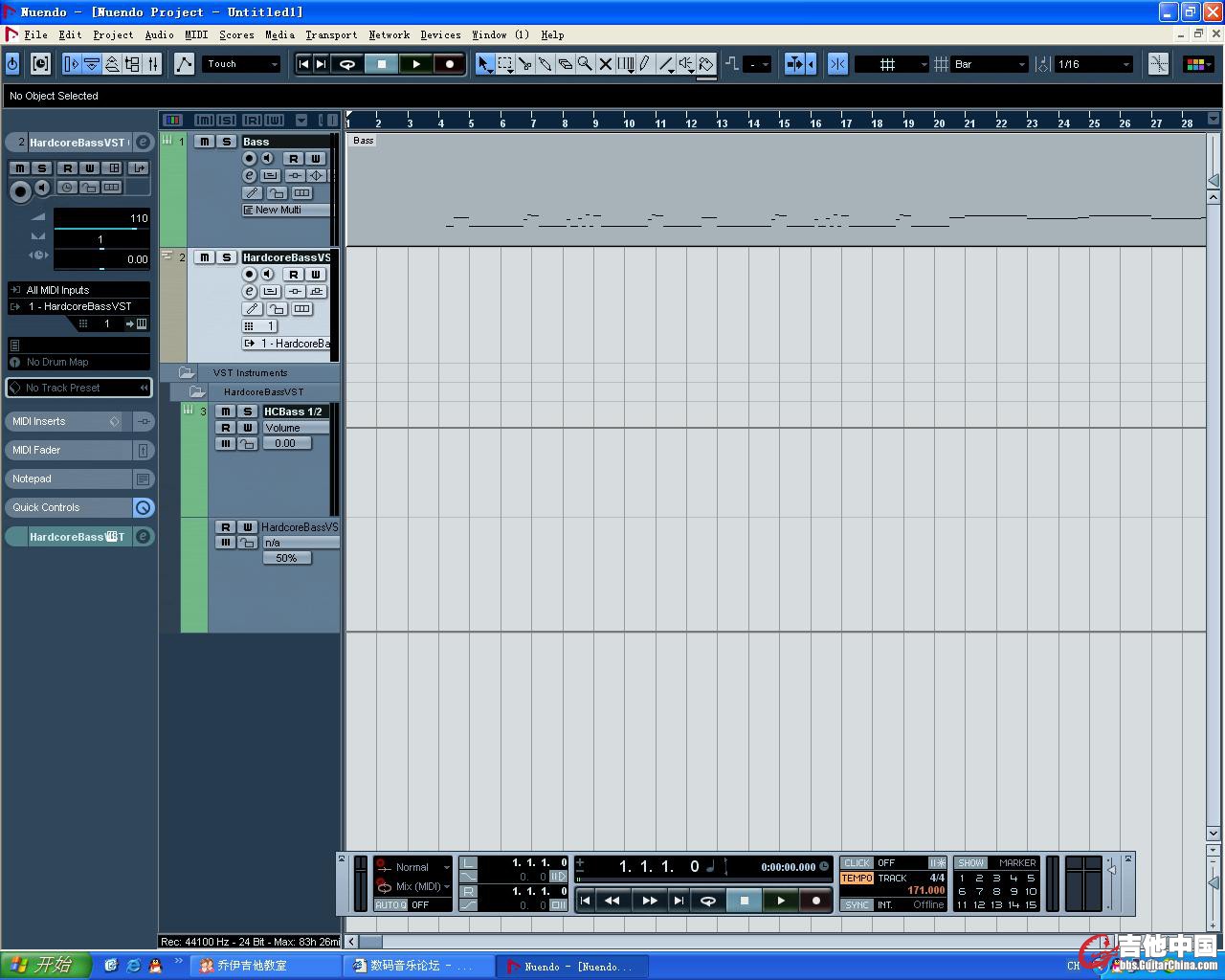Show the Inspector panel icon
This screenshot has width=1225, height=980.
pyautogui.click(x=72, y=64)
